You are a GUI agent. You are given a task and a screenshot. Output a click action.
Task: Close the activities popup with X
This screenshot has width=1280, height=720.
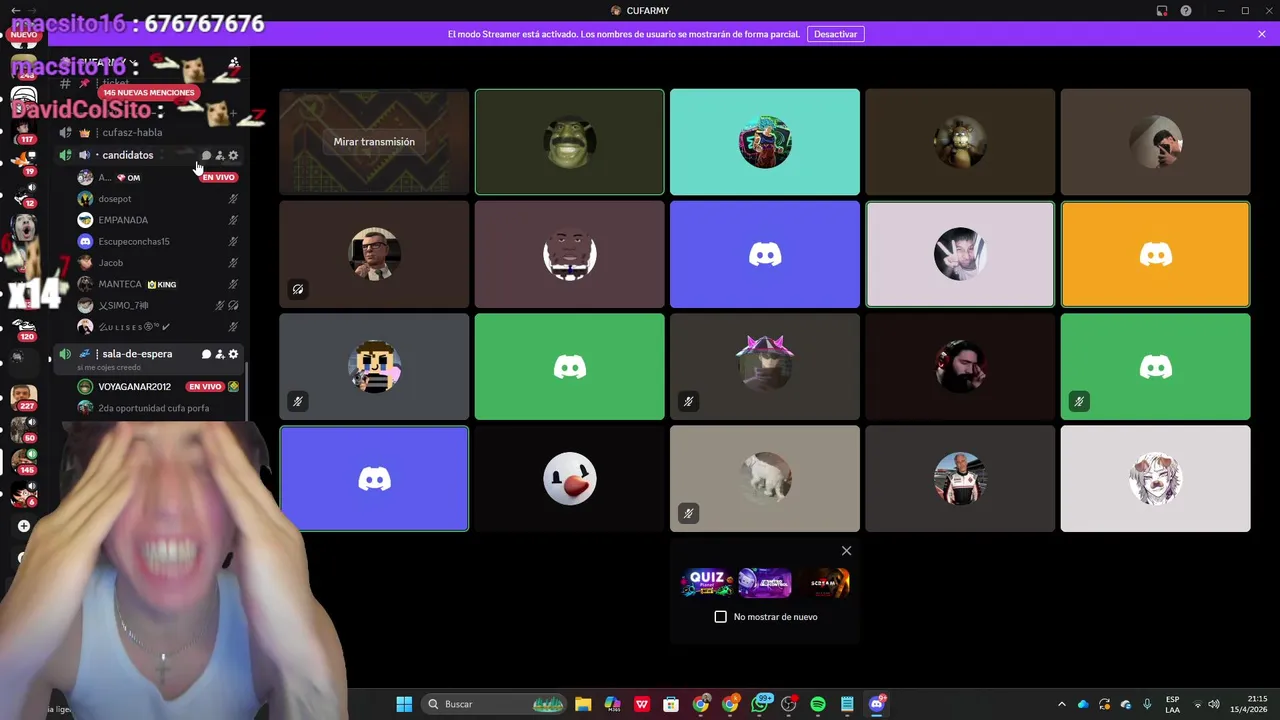(x=846, y=551)
